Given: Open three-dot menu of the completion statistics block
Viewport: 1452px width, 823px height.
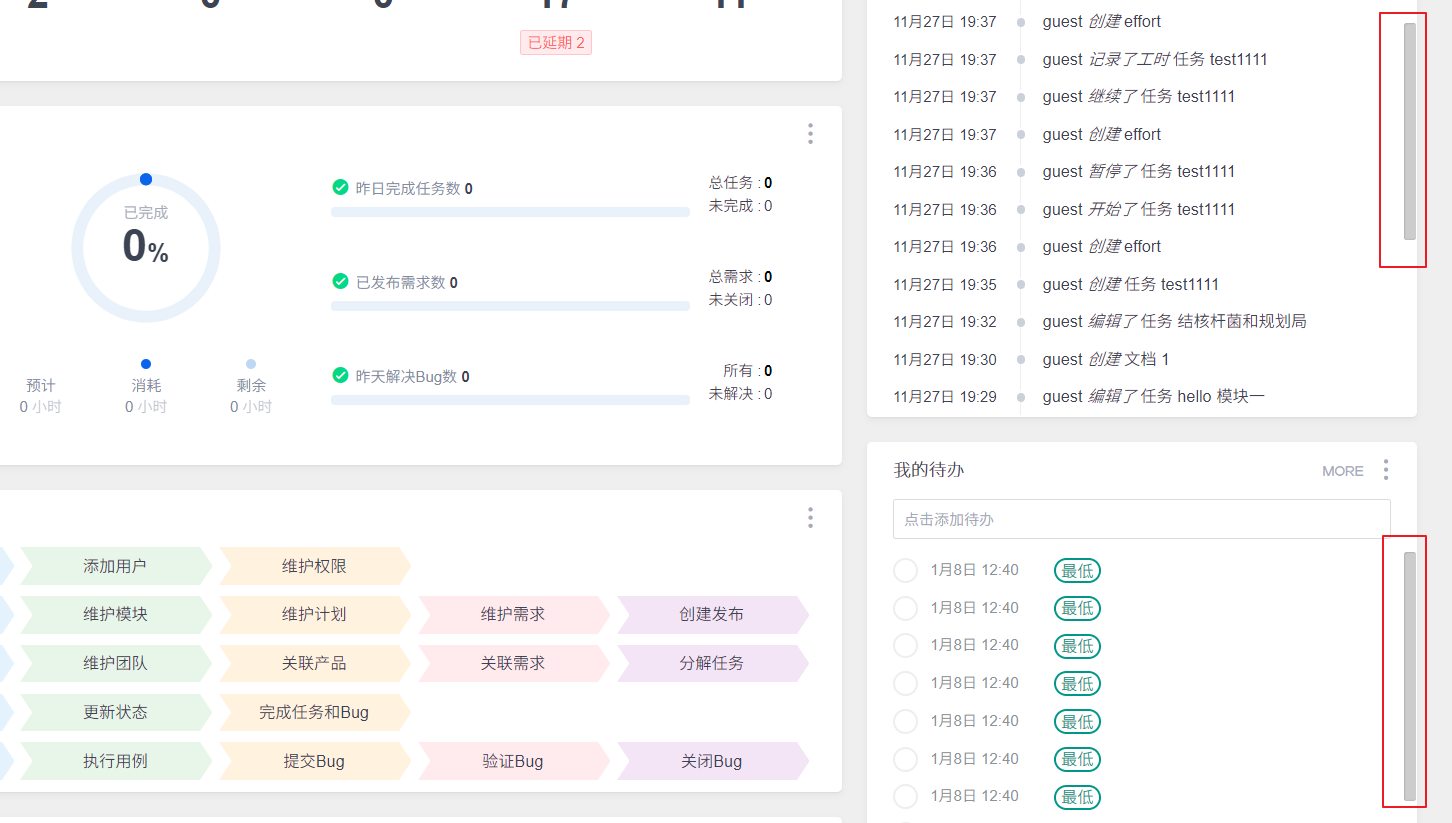Looking at the screenshot, I should [x=810, y=134].
